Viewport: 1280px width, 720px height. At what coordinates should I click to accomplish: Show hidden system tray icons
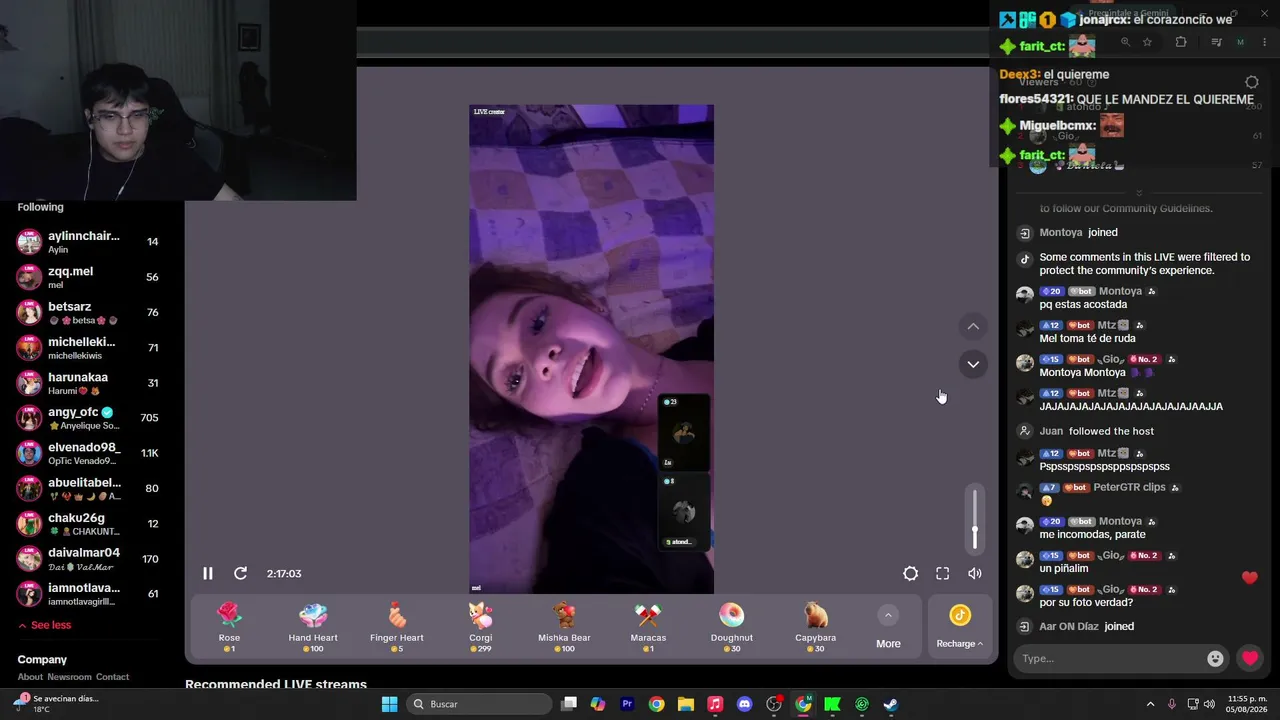pyautogui.click(x=1150, y=704)
